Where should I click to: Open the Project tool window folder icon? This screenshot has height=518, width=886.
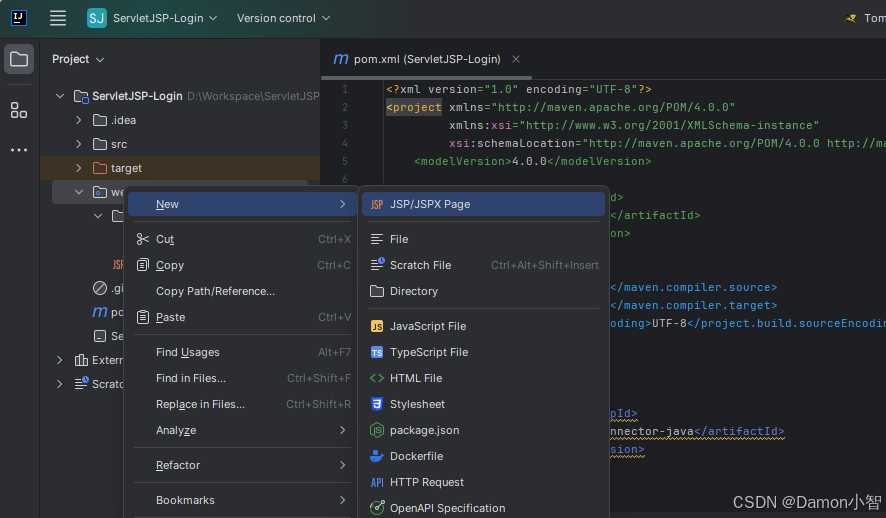coord(19,59)
